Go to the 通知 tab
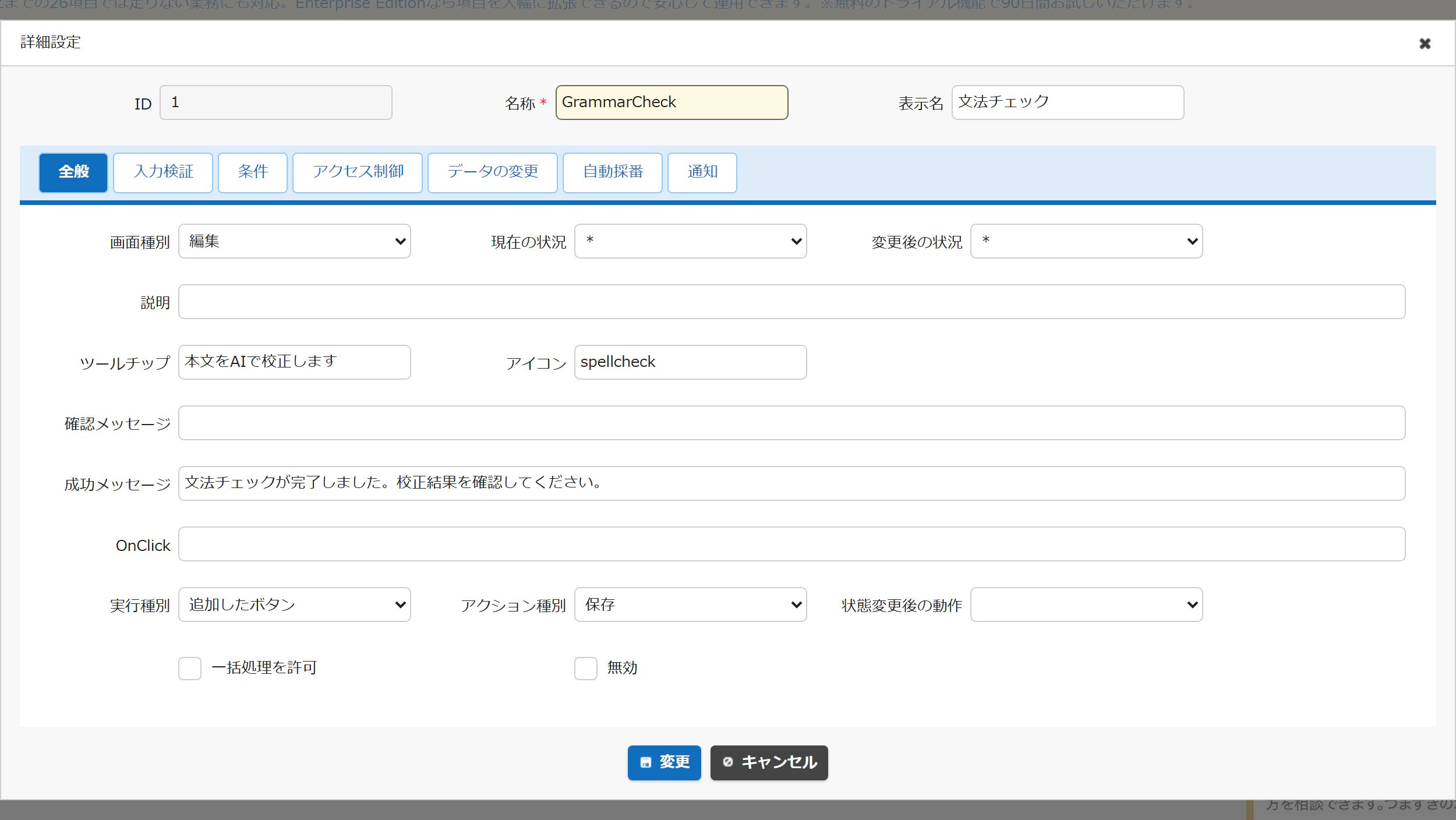This screenshot has width=1456, height=820. (x=702, y=172)
